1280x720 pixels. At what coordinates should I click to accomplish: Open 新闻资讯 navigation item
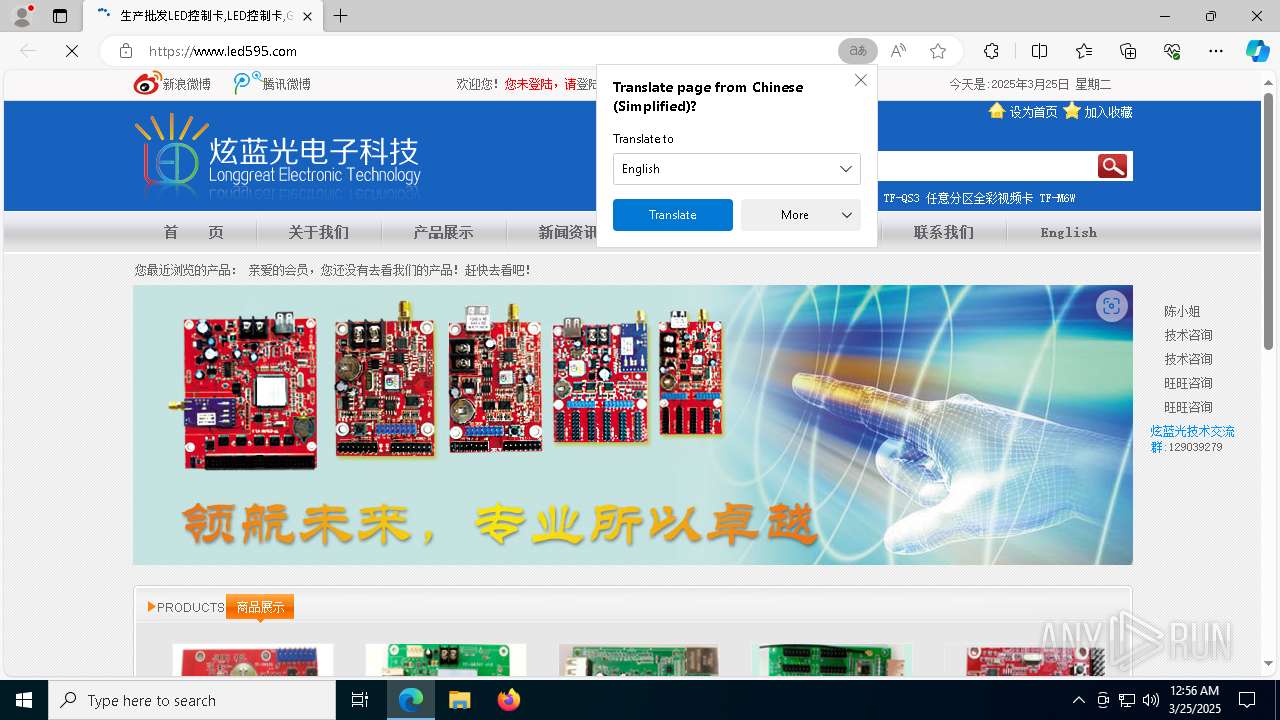point(568,232)
